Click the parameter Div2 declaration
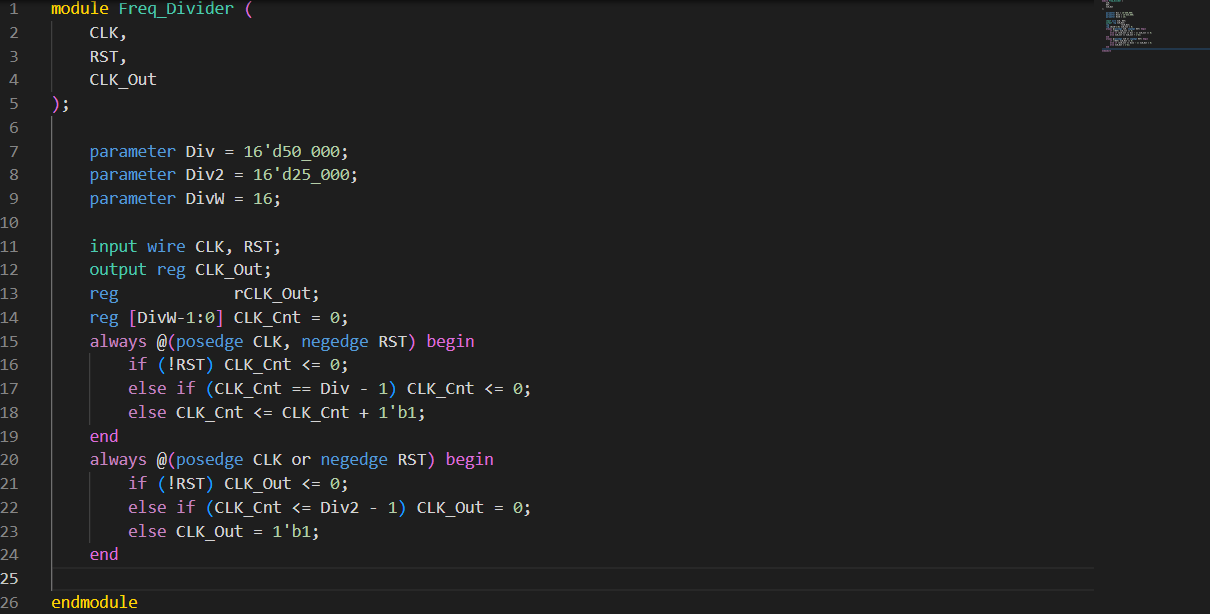The height and width of the screenshot is (614, 1210). [205, 174]
